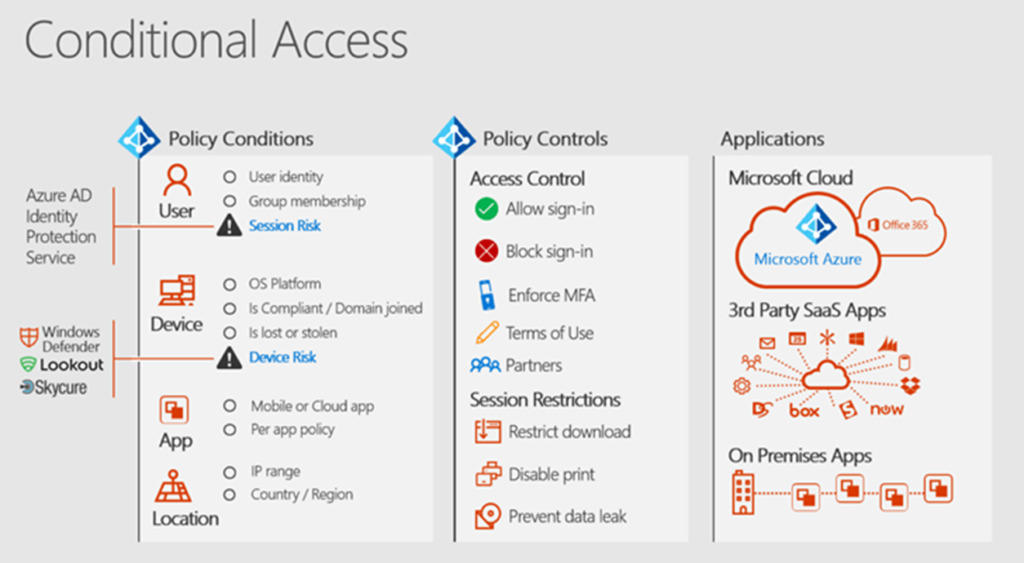The width and height of the screenshot is (1024, 563).
Task: Select the Mobile or Cloud app circle
Action: tap(230, 406)
